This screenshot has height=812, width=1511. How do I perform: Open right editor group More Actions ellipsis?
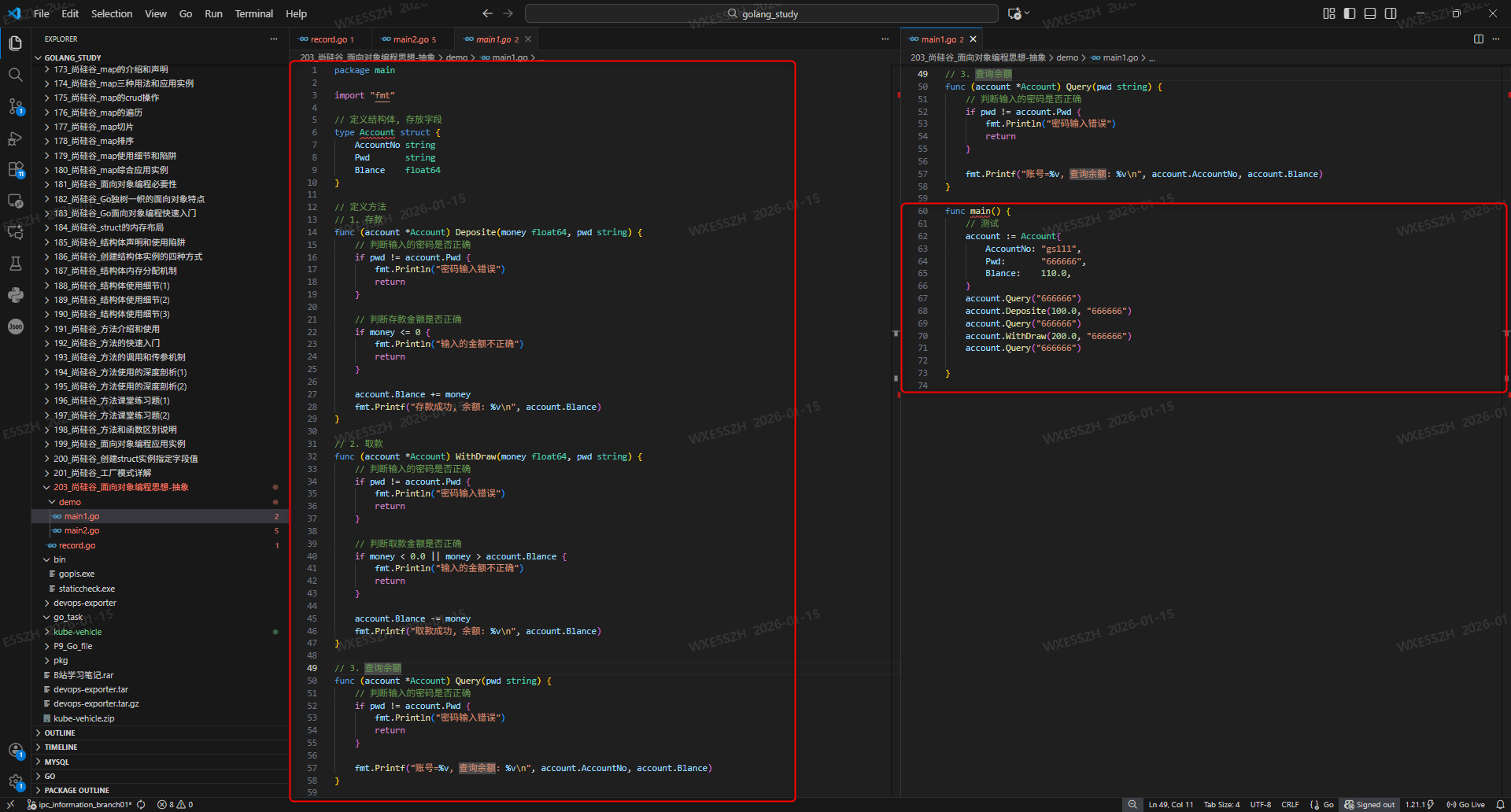tap(1496, 39)
